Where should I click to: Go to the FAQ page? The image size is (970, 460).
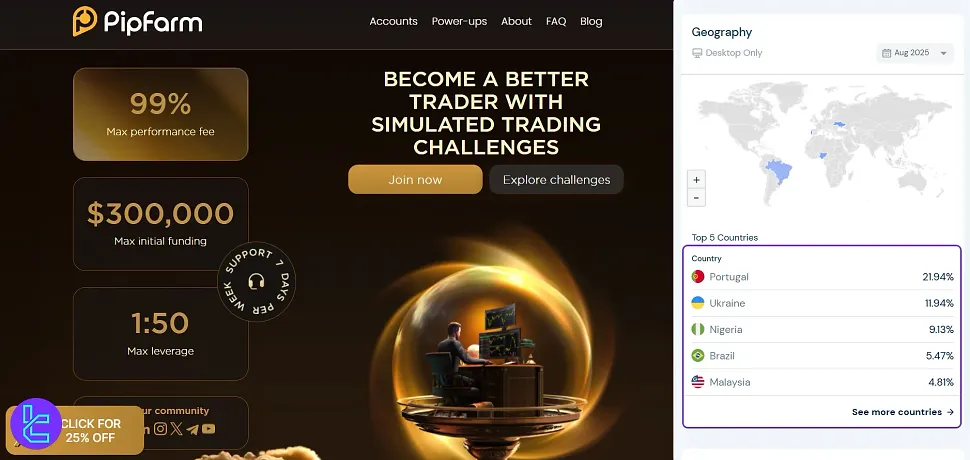556,22
